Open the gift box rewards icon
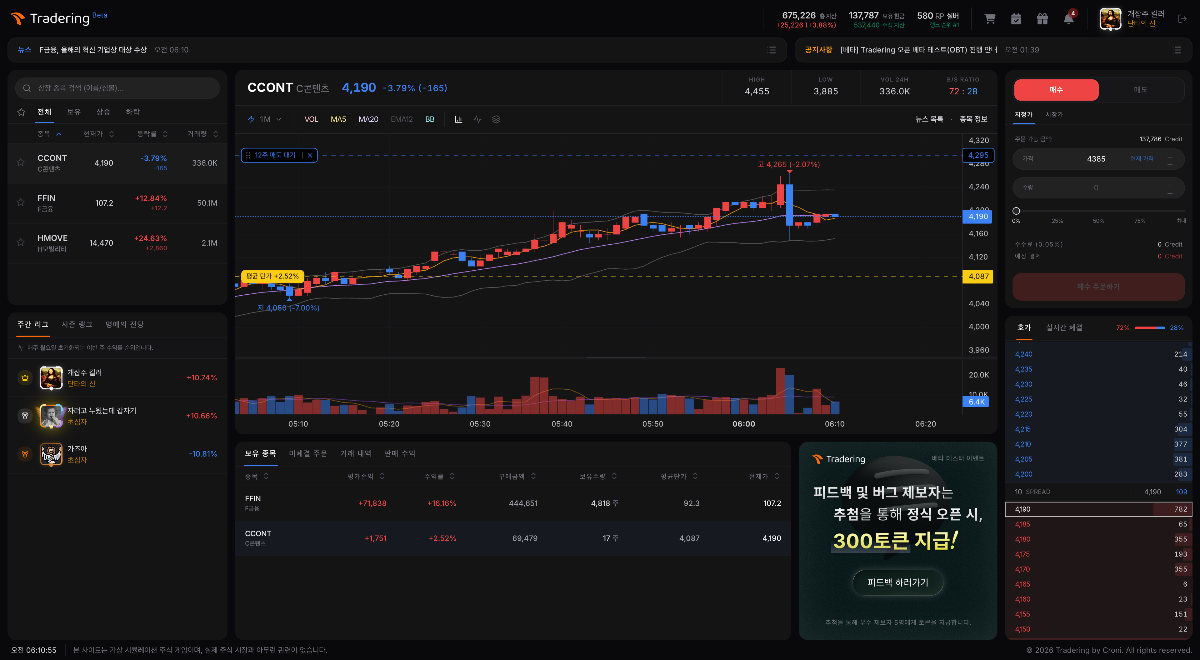Image resolution: width=1200 pixels, height=660 pixels. tap(1042, 18)
